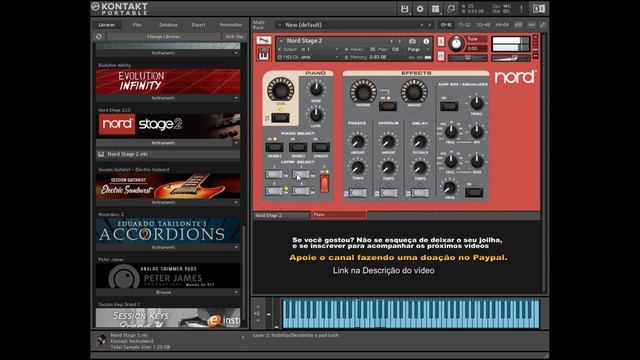Image resolution: width=640 pixels, height=360 pixels.
Task: Toggle the red Layer Lock switch
Action: pos(324,184)
